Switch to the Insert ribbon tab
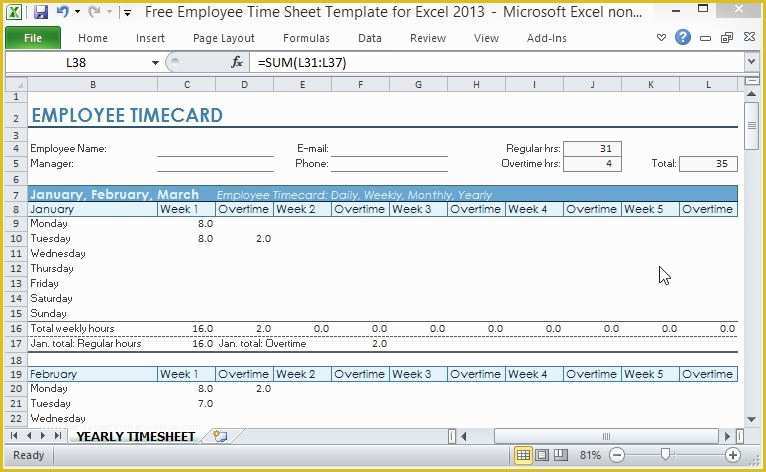The height and width of the screenshot is (472, 766). 150,38
